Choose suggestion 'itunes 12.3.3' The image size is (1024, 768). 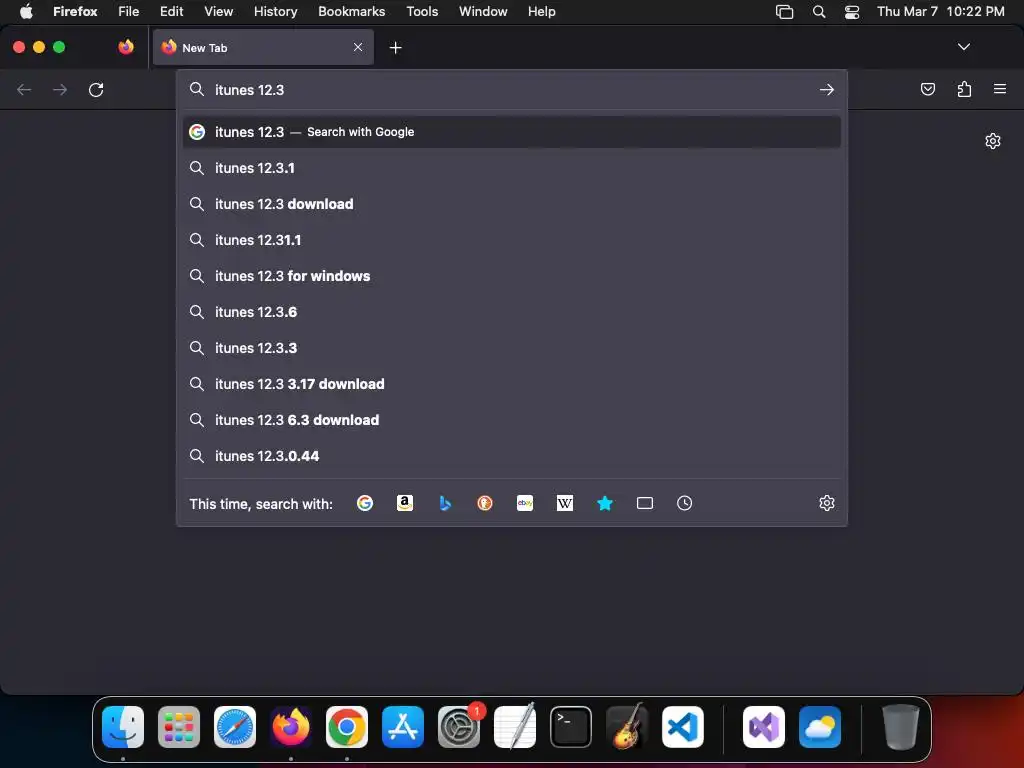point(511,348)
